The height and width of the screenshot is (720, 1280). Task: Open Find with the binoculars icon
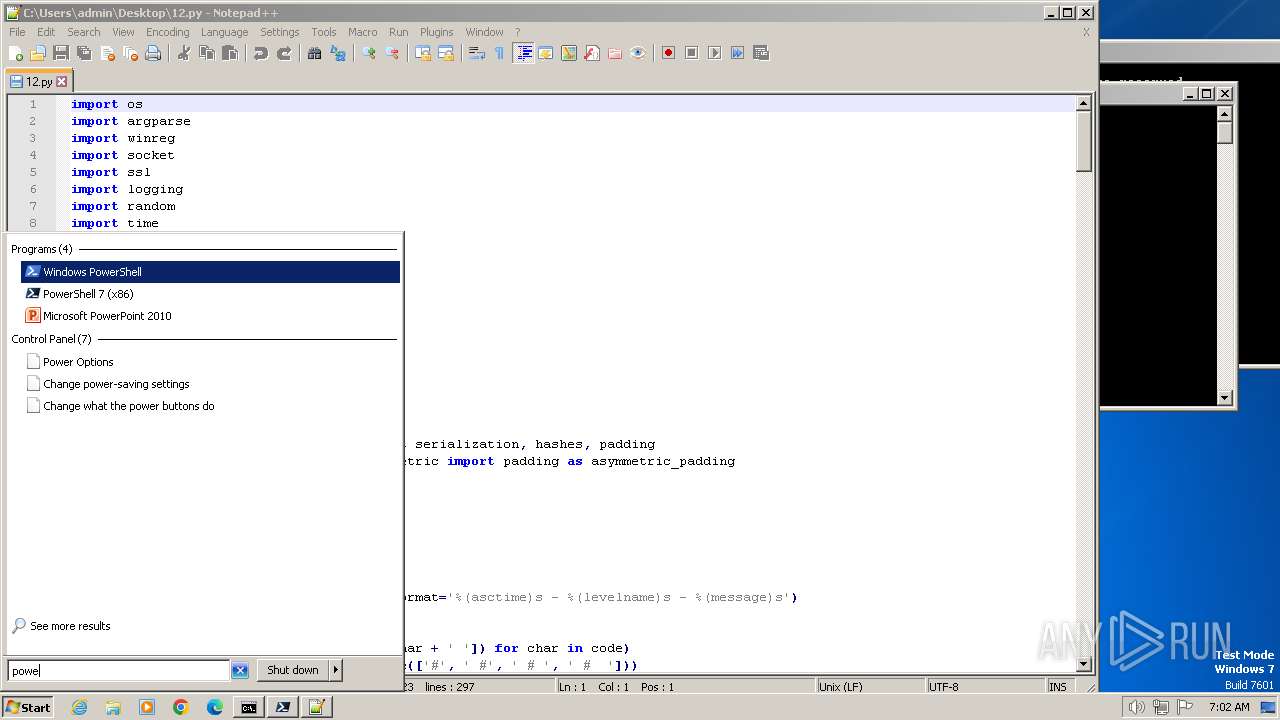(x=315, y=53)
